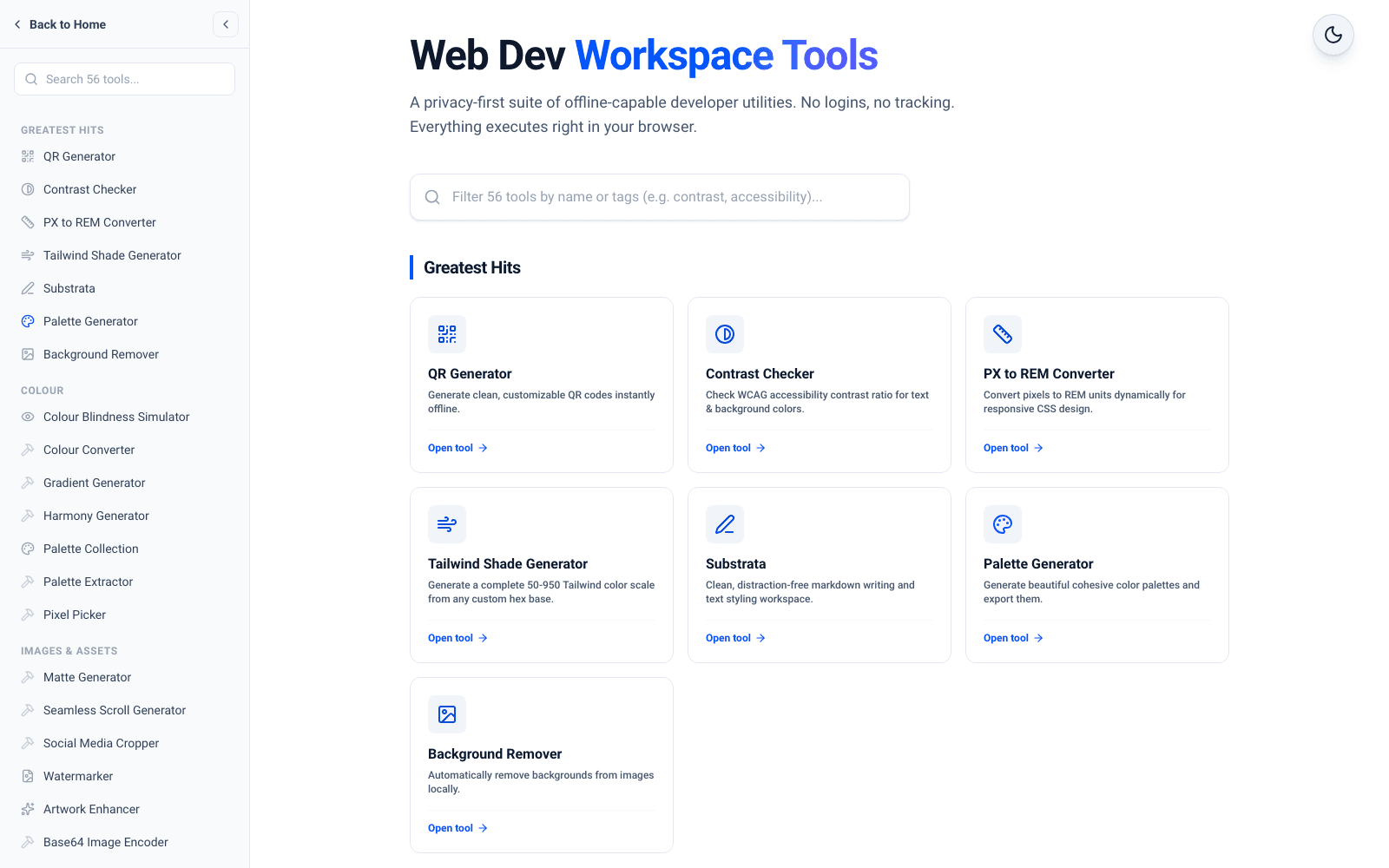Click the Substrata pen icon on card
1389x868 pixels.
pos(725,524)
